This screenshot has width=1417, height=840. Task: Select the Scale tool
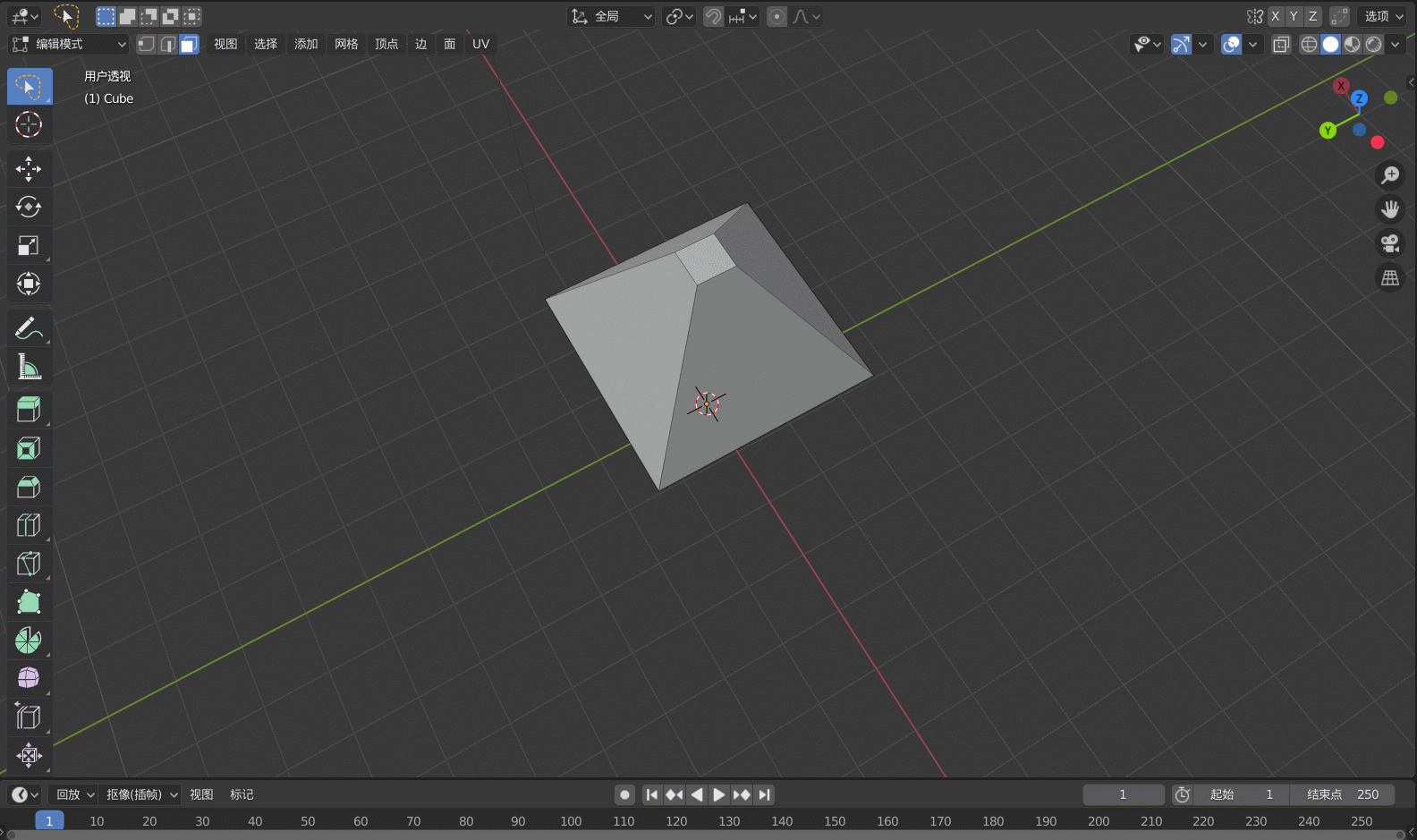tap(30, 245)
